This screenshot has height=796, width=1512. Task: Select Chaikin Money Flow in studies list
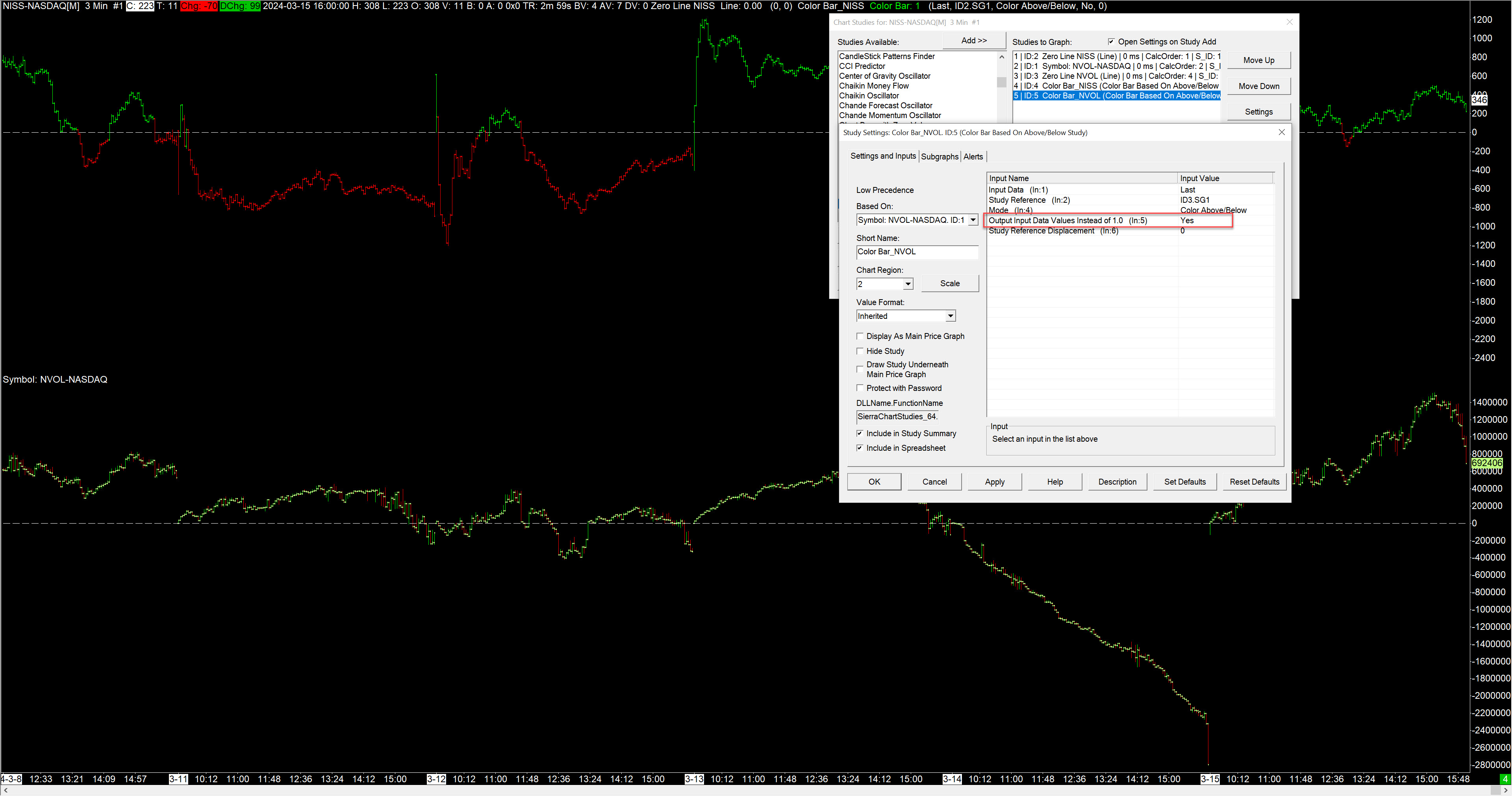[873, 86]
